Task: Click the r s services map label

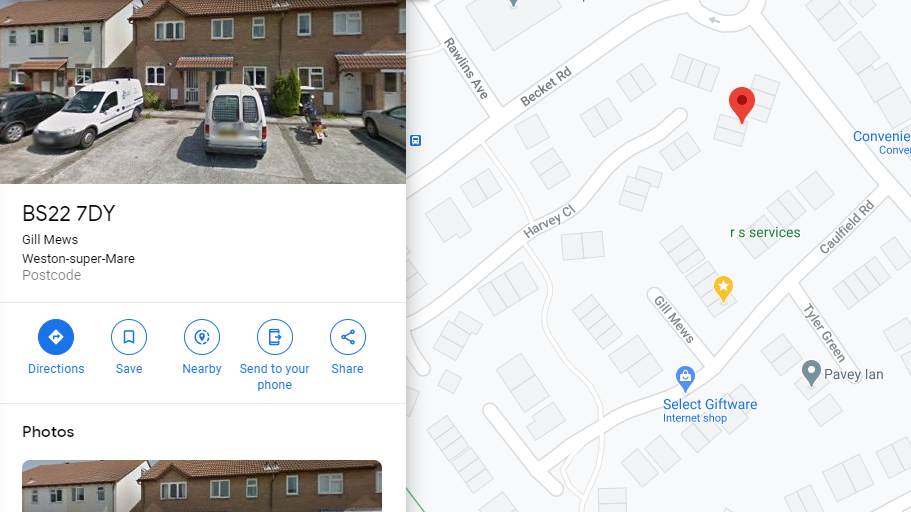Action: tap(765, 232)
